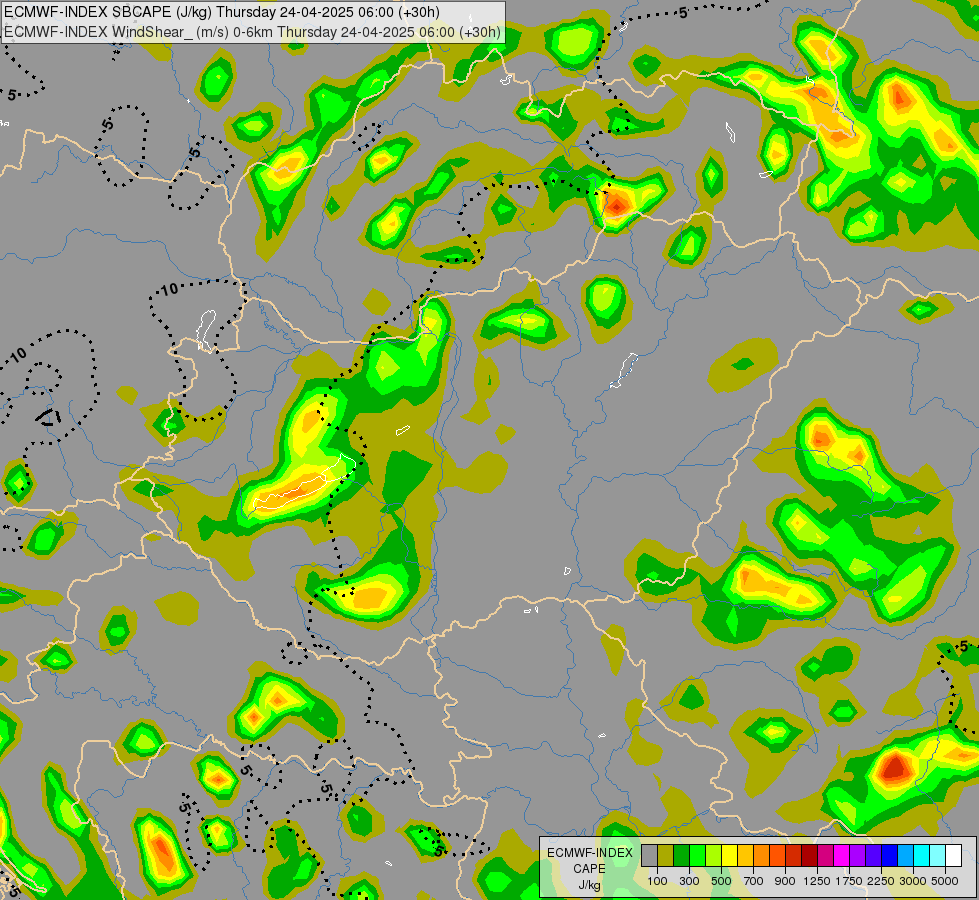Click the orange legend swatch right of 700
Image resolution: width=979 pixels, height=900 pixels.
762,855
